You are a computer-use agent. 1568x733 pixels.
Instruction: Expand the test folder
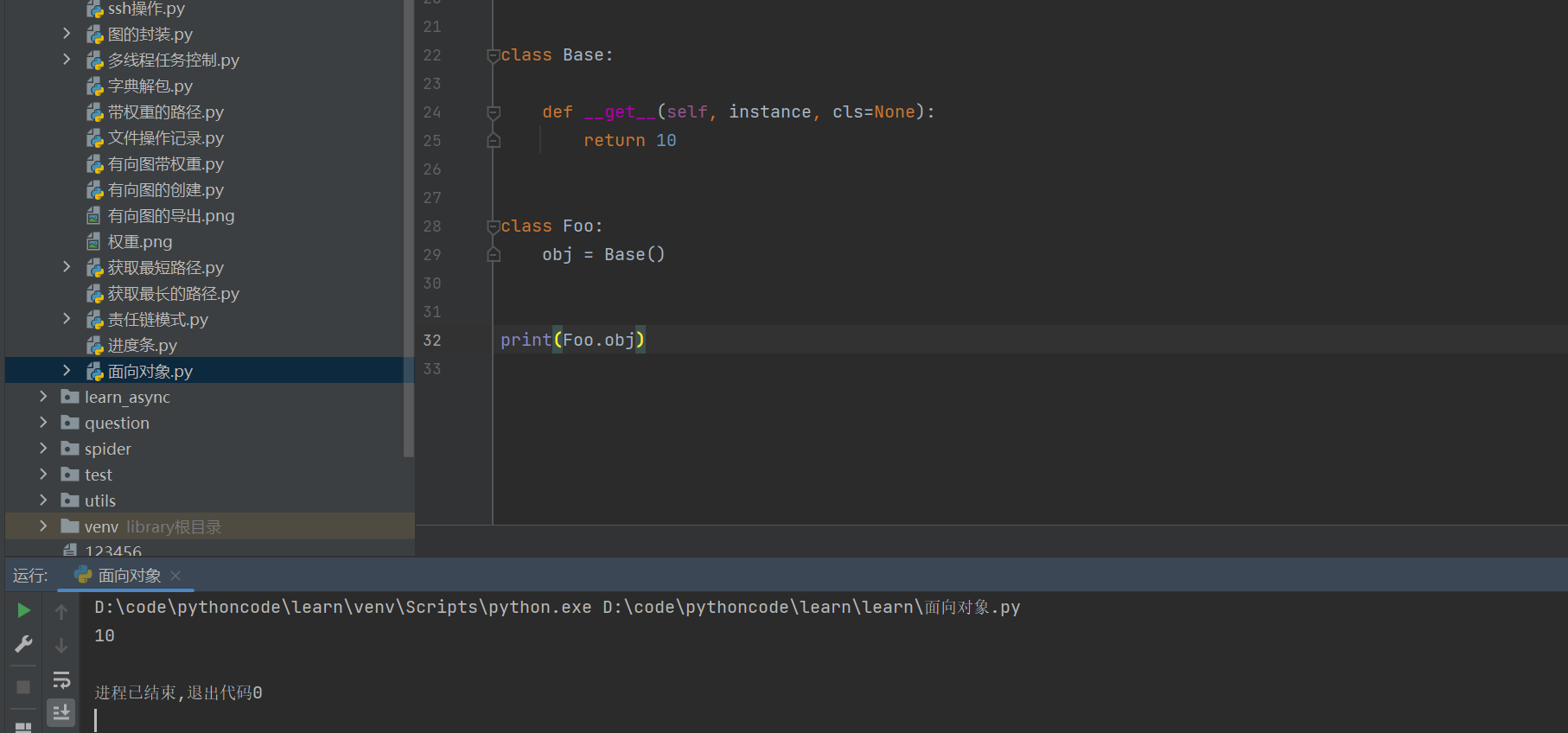[43, 475]
